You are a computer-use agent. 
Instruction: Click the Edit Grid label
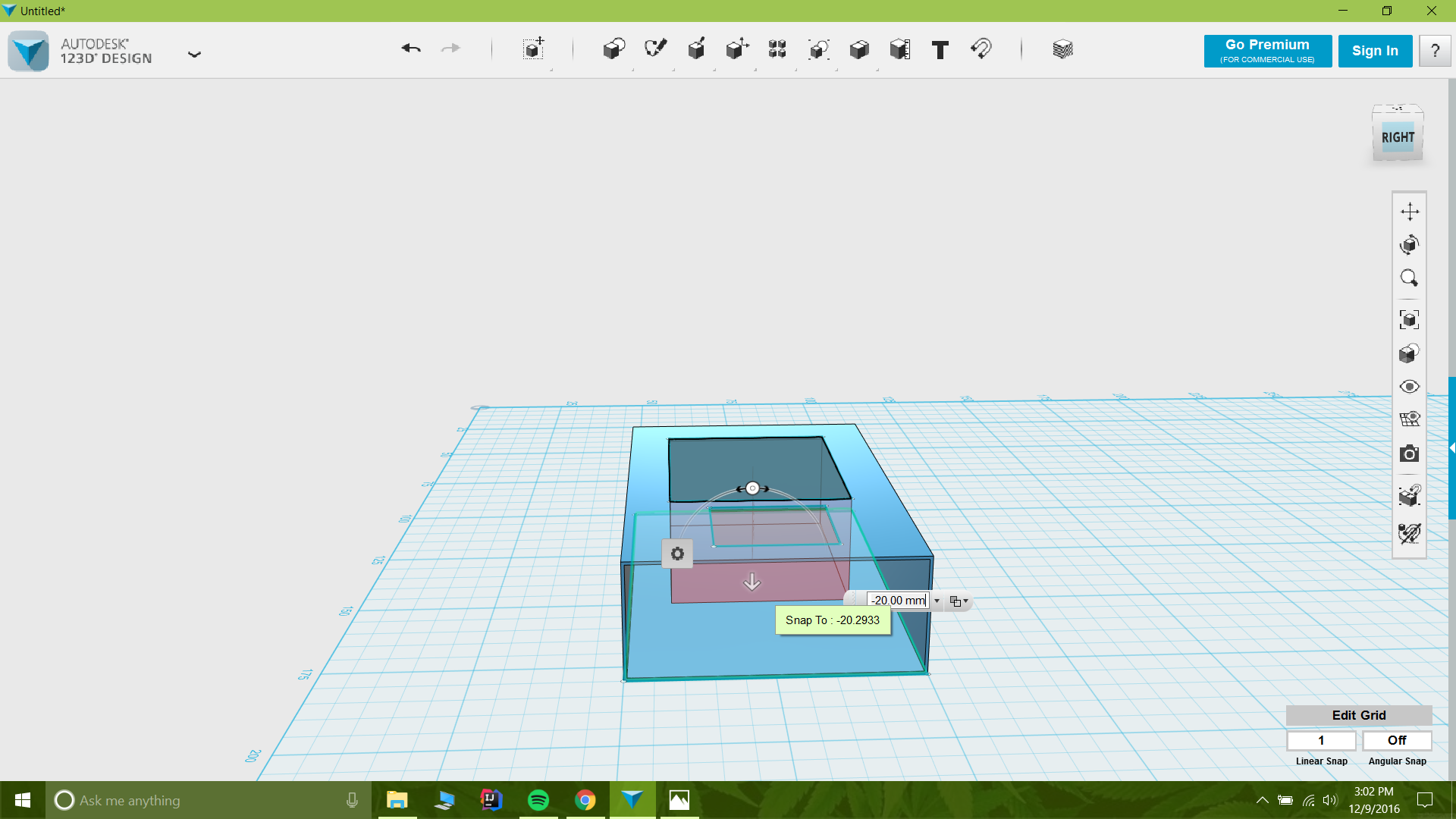1359,715
